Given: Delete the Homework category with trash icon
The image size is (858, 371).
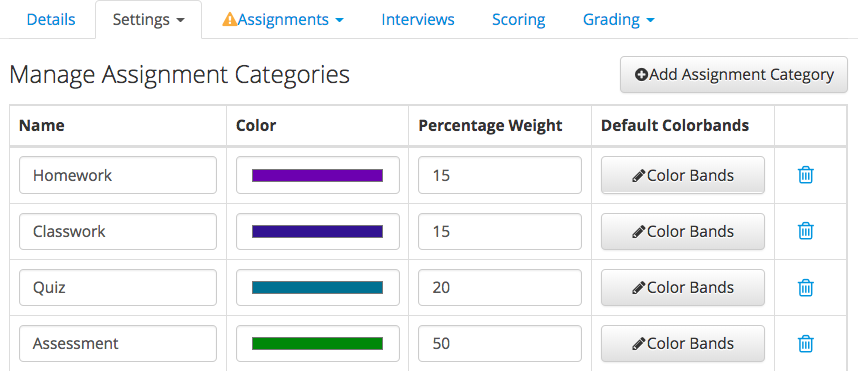Looking at the screenshot, I should pyautogui.click(x=805, y=175).
